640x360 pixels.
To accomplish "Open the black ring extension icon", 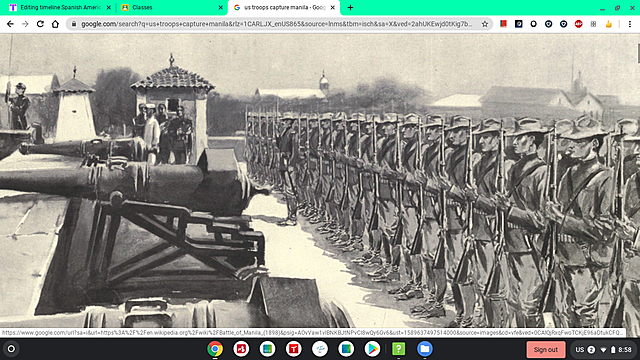I will (533, 24).
